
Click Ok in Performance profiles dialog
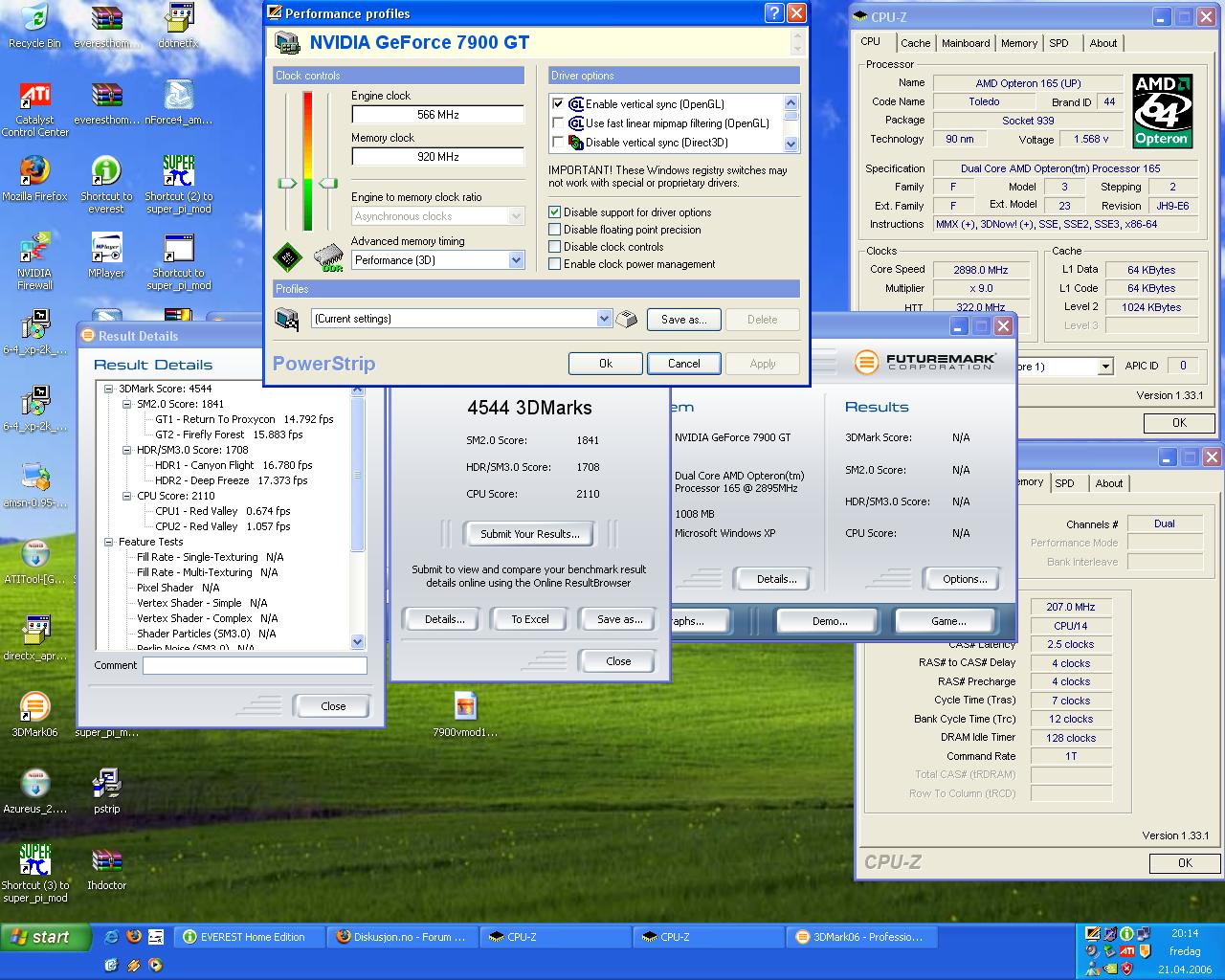606,364
